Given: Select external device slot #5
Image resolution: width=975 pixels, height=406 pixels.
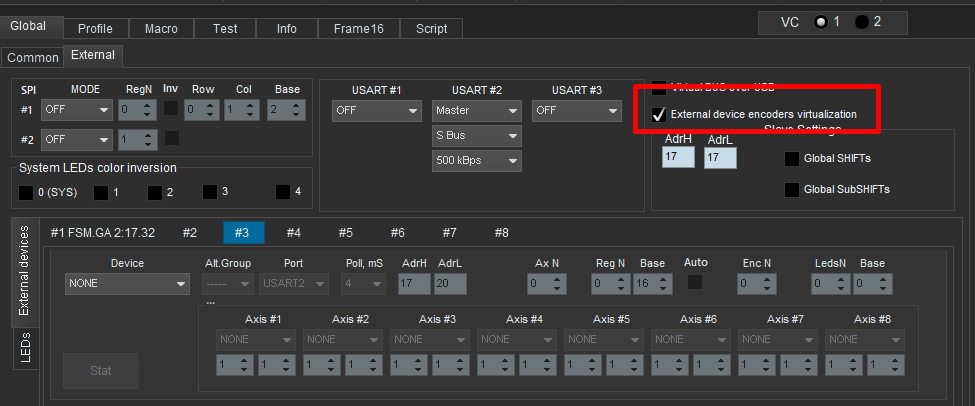Looking at the screenshot, I should coord(345,233).
